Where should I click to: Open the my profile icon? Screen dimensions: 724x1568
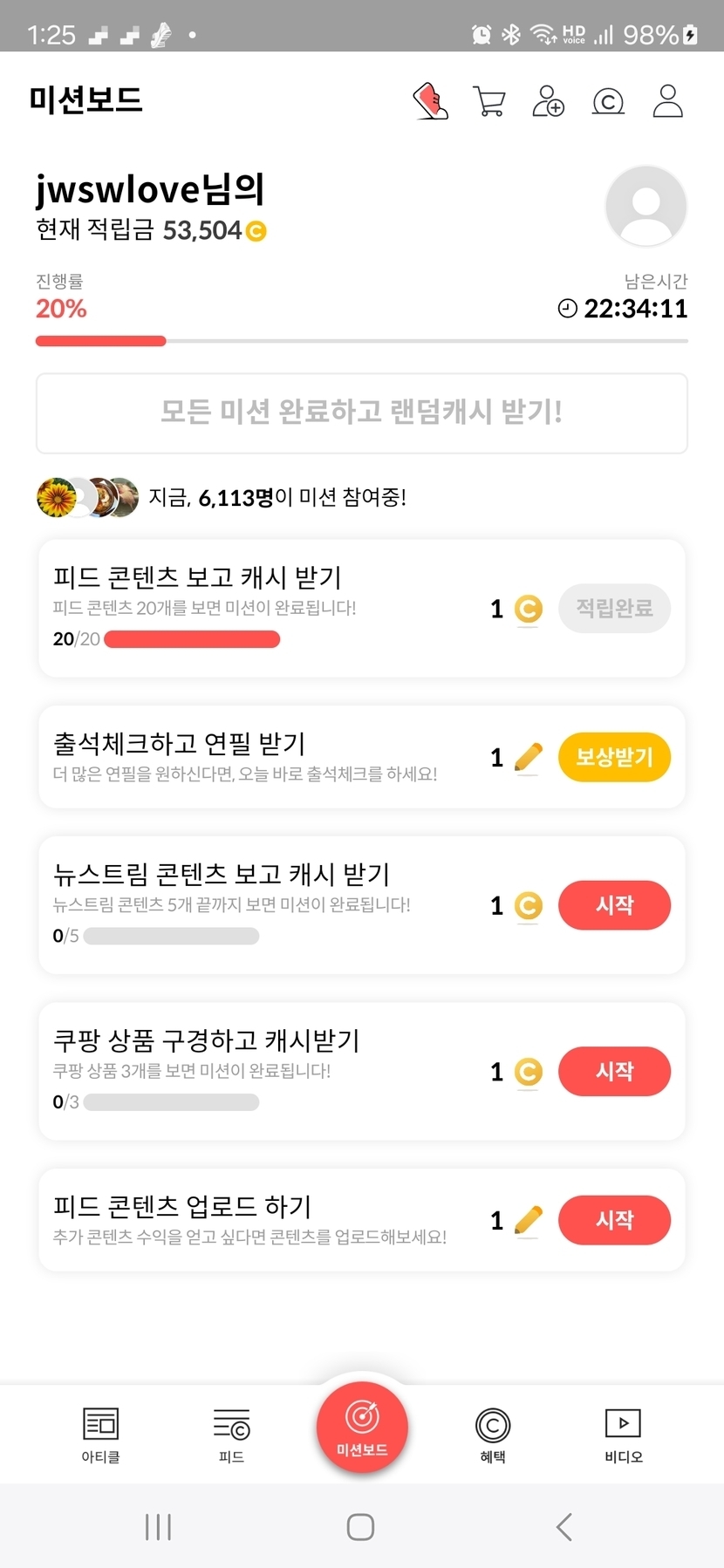(x=668, y=101)
